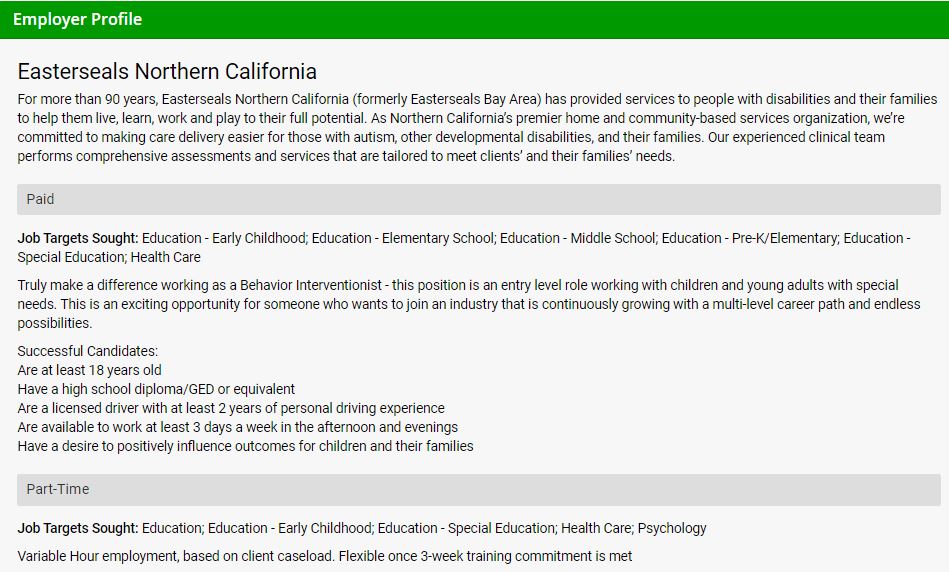
Task: Click the 'desire to positively influence outcomes' line
Action: point(245,446)
